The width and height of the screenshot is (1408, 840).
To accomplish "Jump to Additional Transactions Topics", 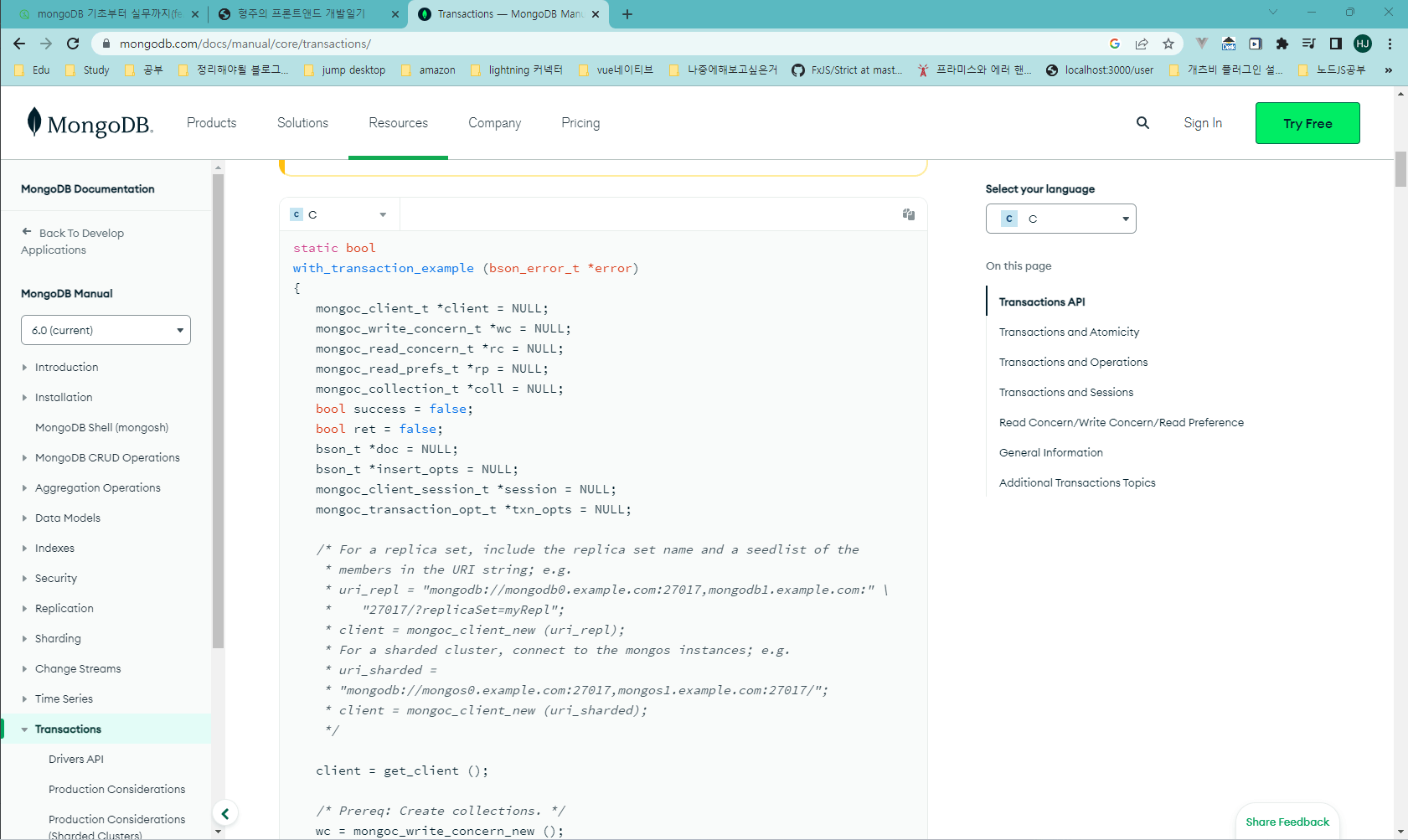I will tap(1077, 483).
